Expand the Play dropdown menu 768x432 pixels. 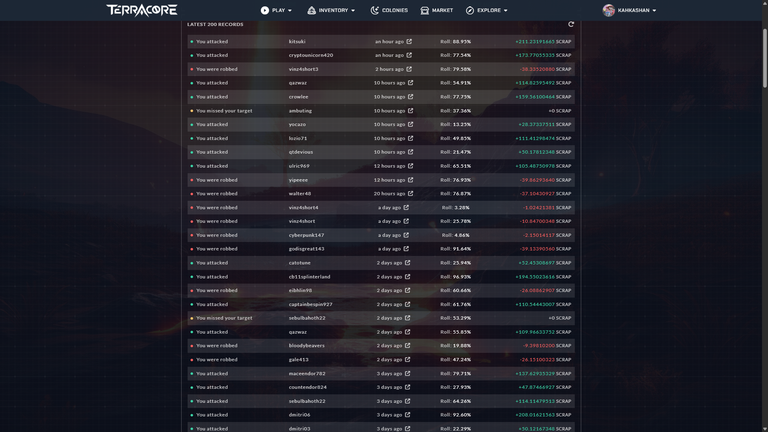(276, 10)
